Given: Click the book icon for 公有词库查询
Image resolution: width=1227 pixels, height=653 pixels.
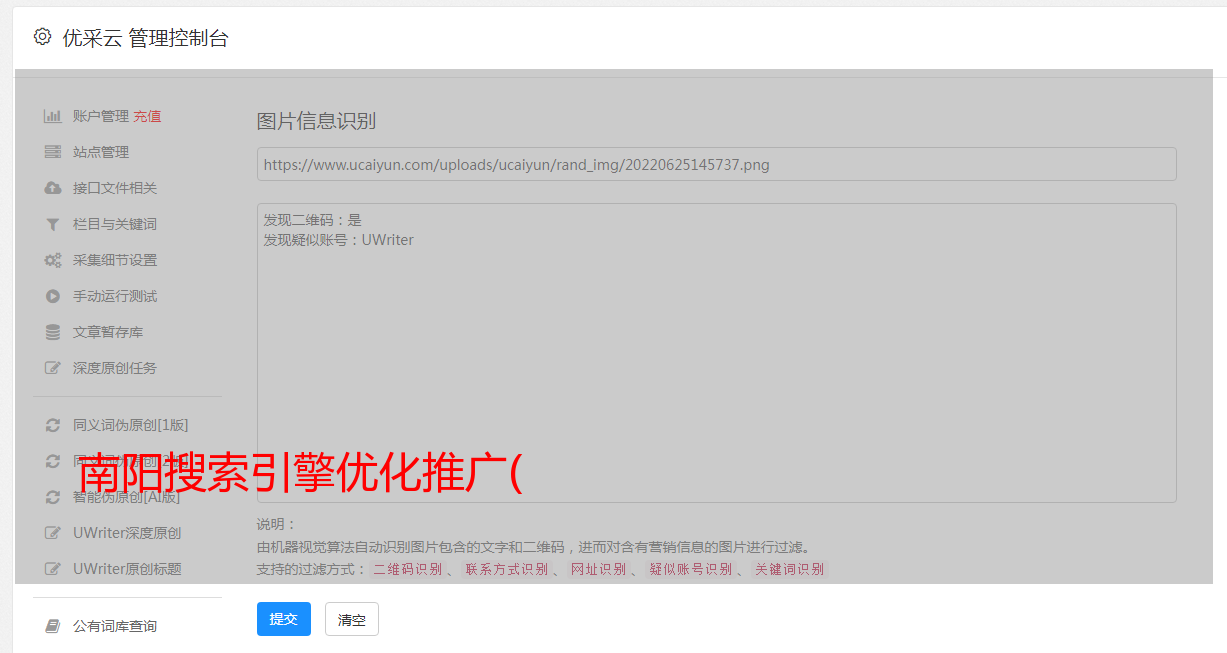Looking at the screenshot, I should point(53,626).
